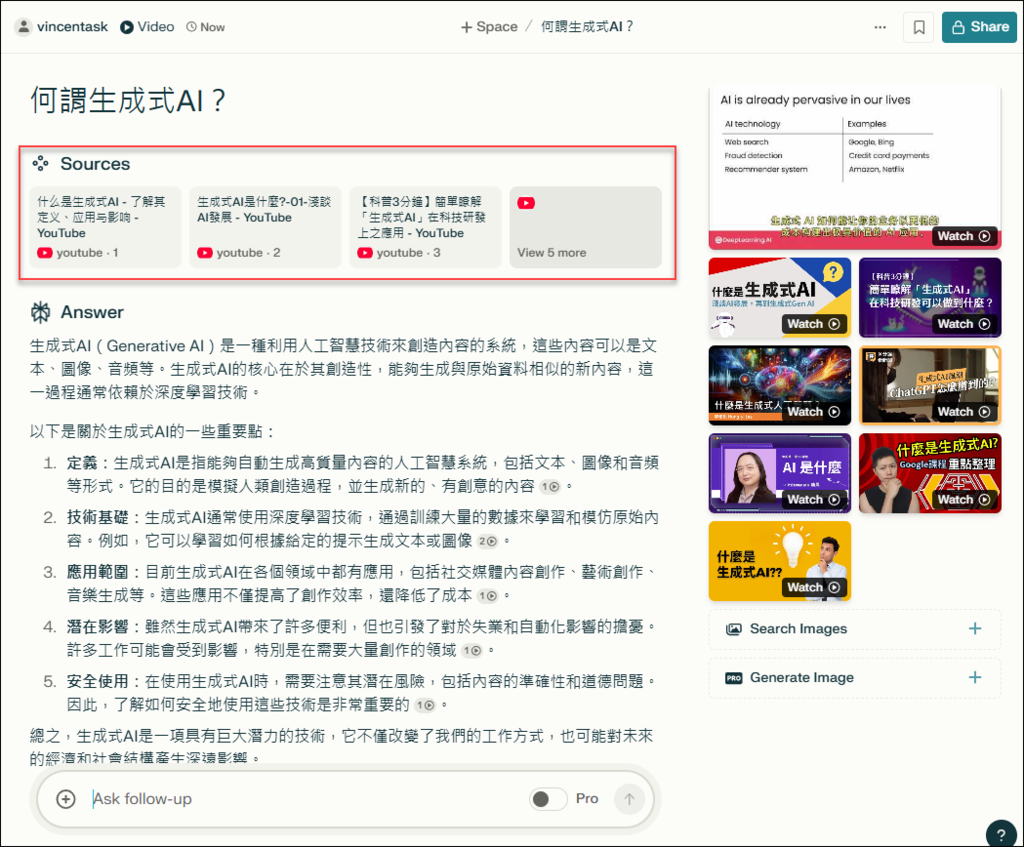Watch the AI 是什麼 video
This screenshot has height=847, width=1024.
pos(814,500)
